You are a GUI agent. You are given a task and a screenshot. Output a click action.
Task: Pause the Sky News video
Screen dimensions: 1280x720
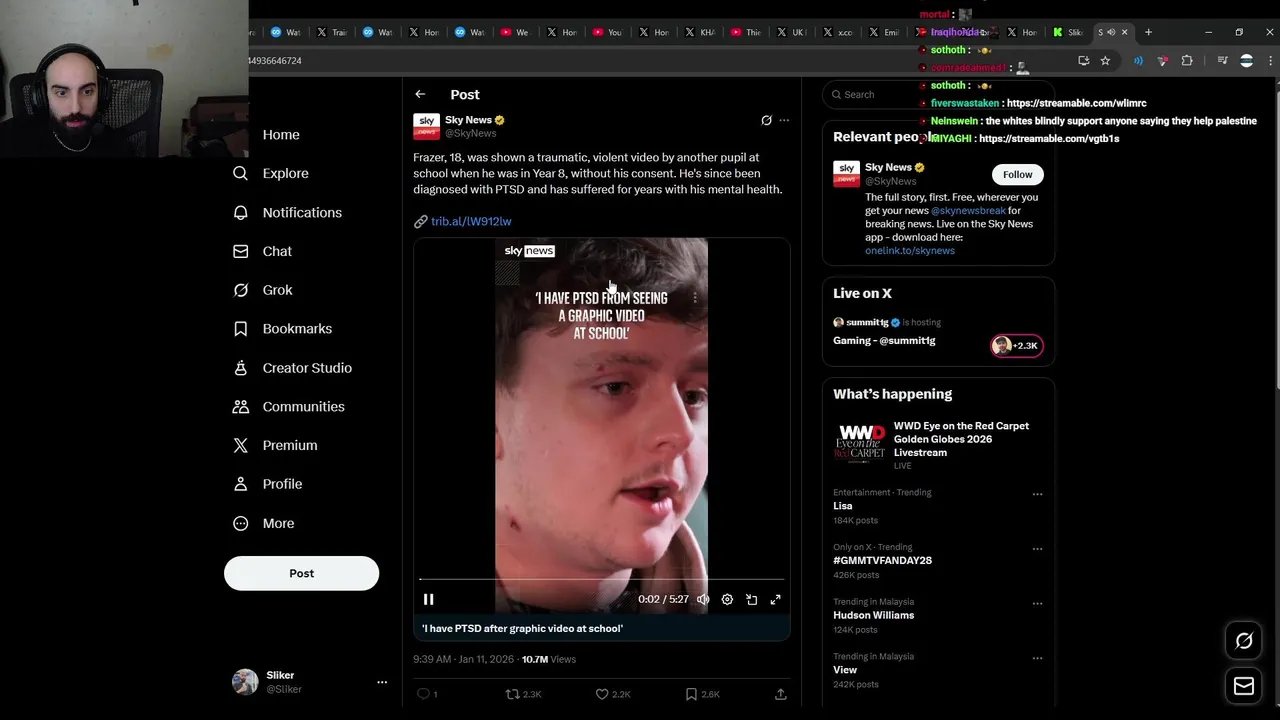(x=428, y=599)
